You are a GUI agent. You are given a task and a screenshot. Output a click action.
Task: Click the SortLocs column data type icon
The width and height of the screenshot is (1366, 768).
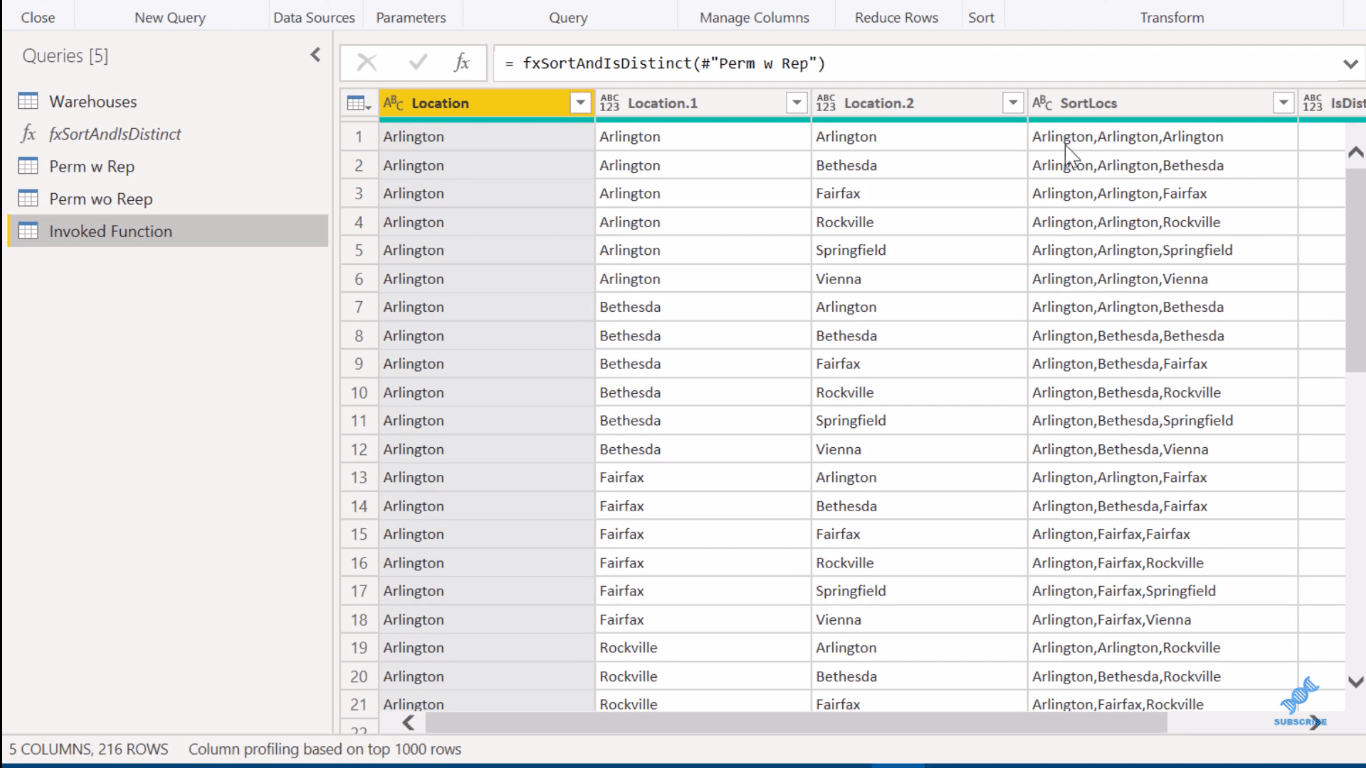click(1042, 103)
